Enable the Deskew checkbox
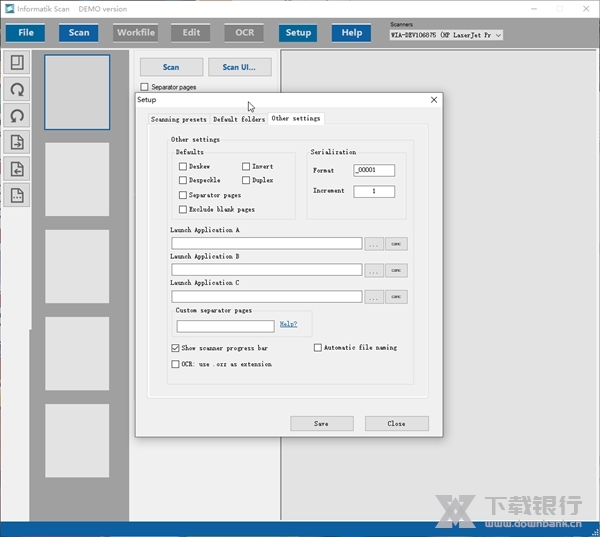Screen dimensions: 600x537 [183, 167]
